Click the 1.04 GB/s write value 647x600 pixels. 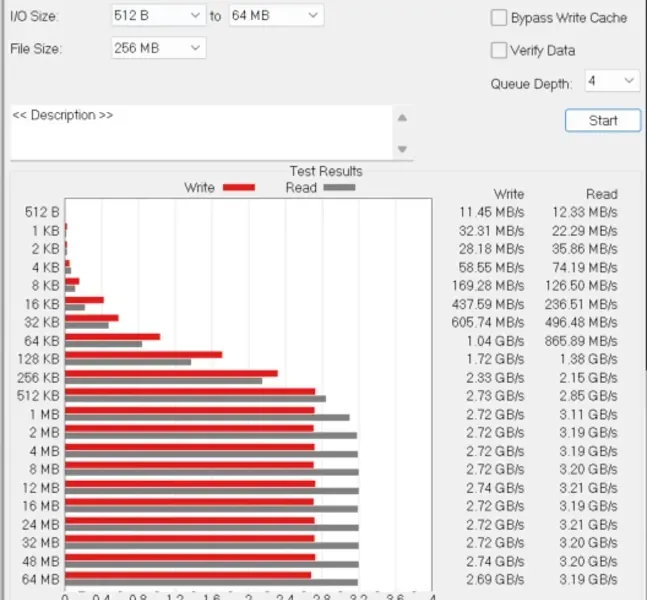click(495, 341)
